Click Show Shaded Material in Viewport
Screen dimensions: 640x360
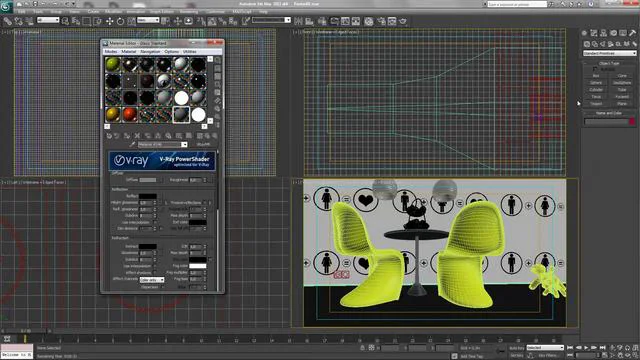click(x=189, y=136)
